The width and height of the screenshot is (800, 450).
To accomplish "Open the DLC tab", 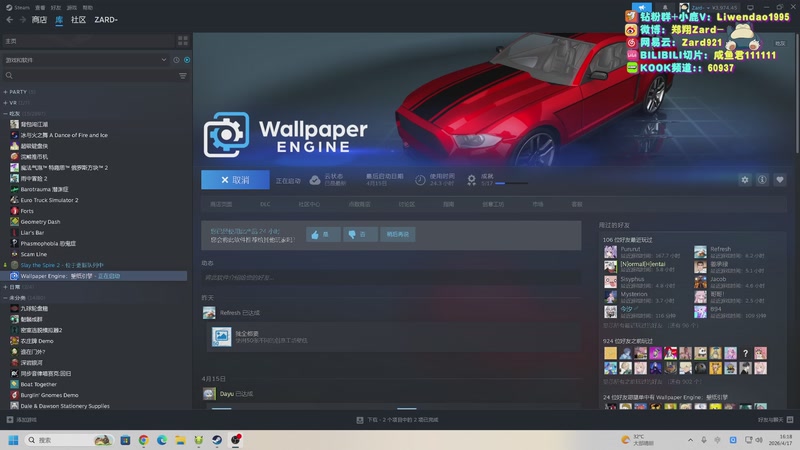I will coord(265,204).
